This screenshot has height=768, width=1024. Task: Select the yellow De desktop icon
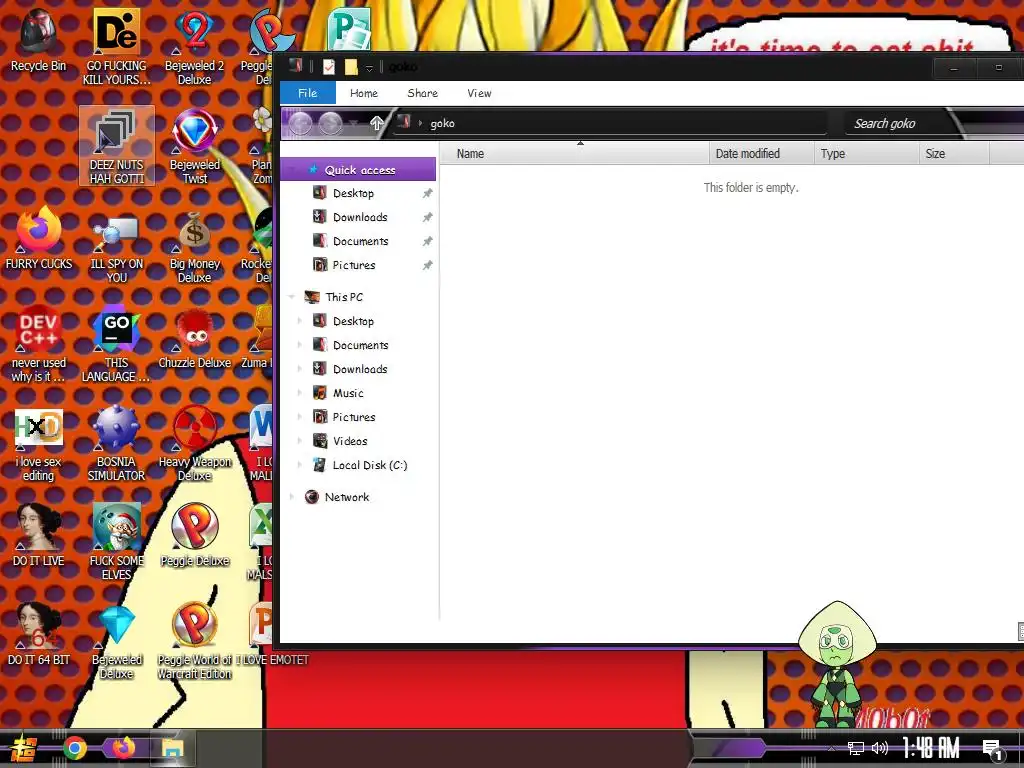[x=117, y=46]
